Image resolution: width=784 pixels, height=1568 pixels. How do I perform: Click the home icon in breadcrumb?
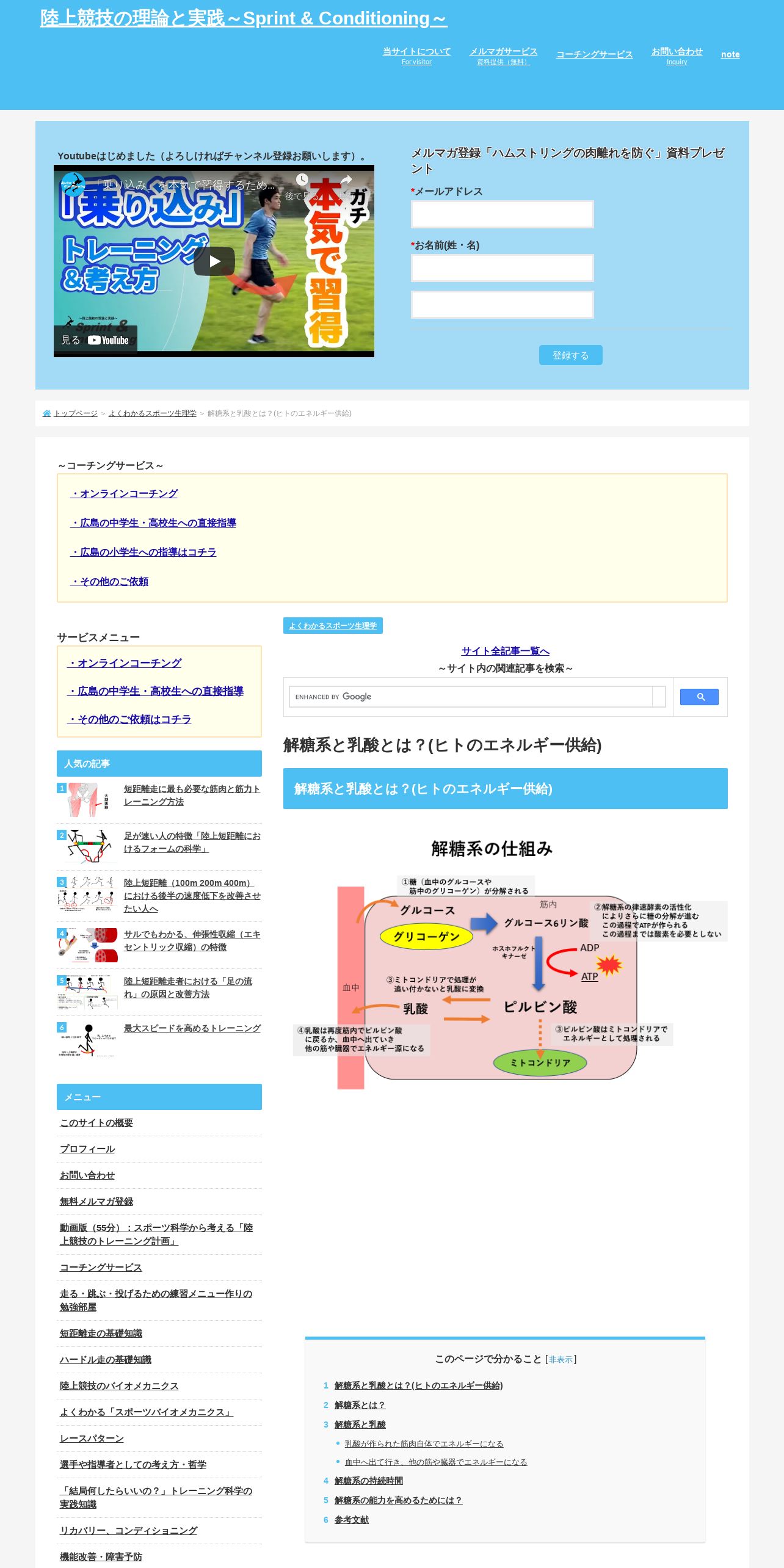tap(47, 413)
